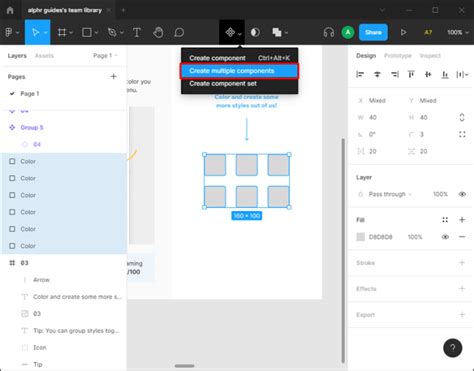Select the Text tool in toolbar
This screenshot has width=474, height=371.
pos(137,32)
